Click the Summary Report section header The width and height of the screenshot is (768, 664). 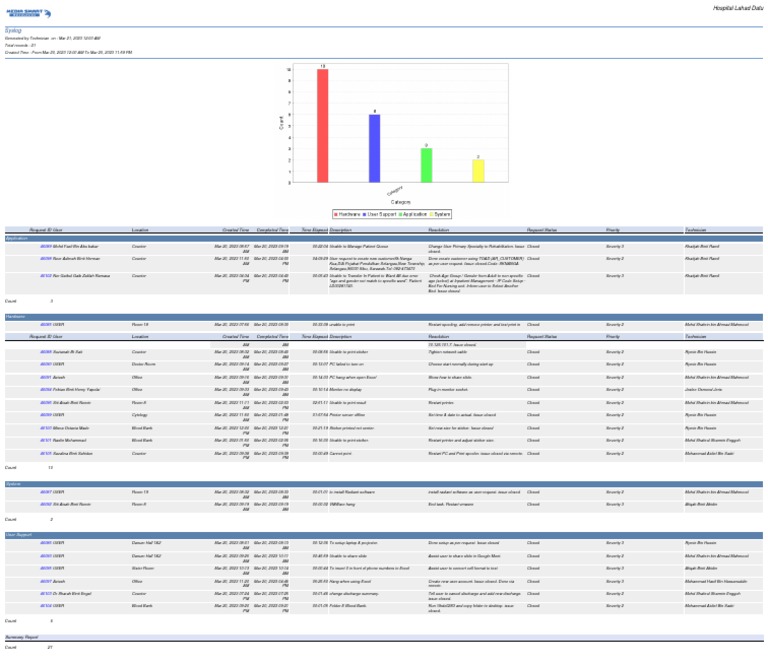[21, 636]
